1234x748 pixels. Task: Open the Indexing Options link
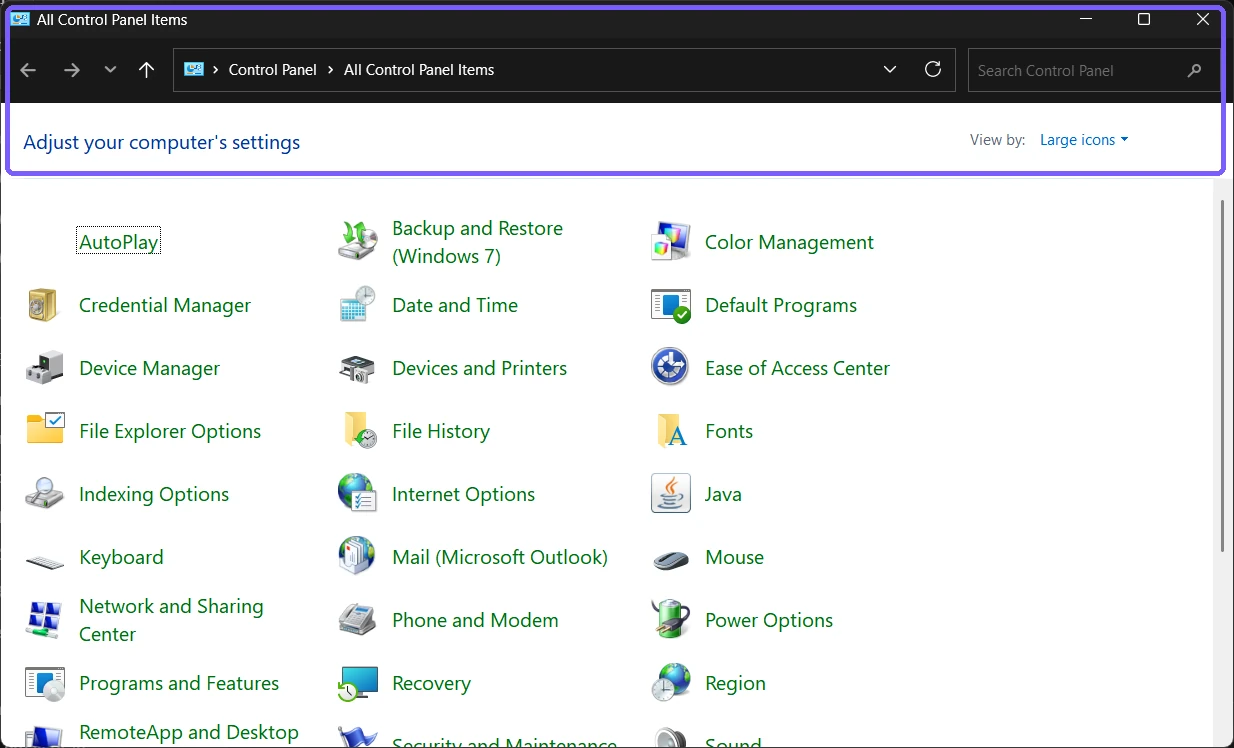[154, 494]
